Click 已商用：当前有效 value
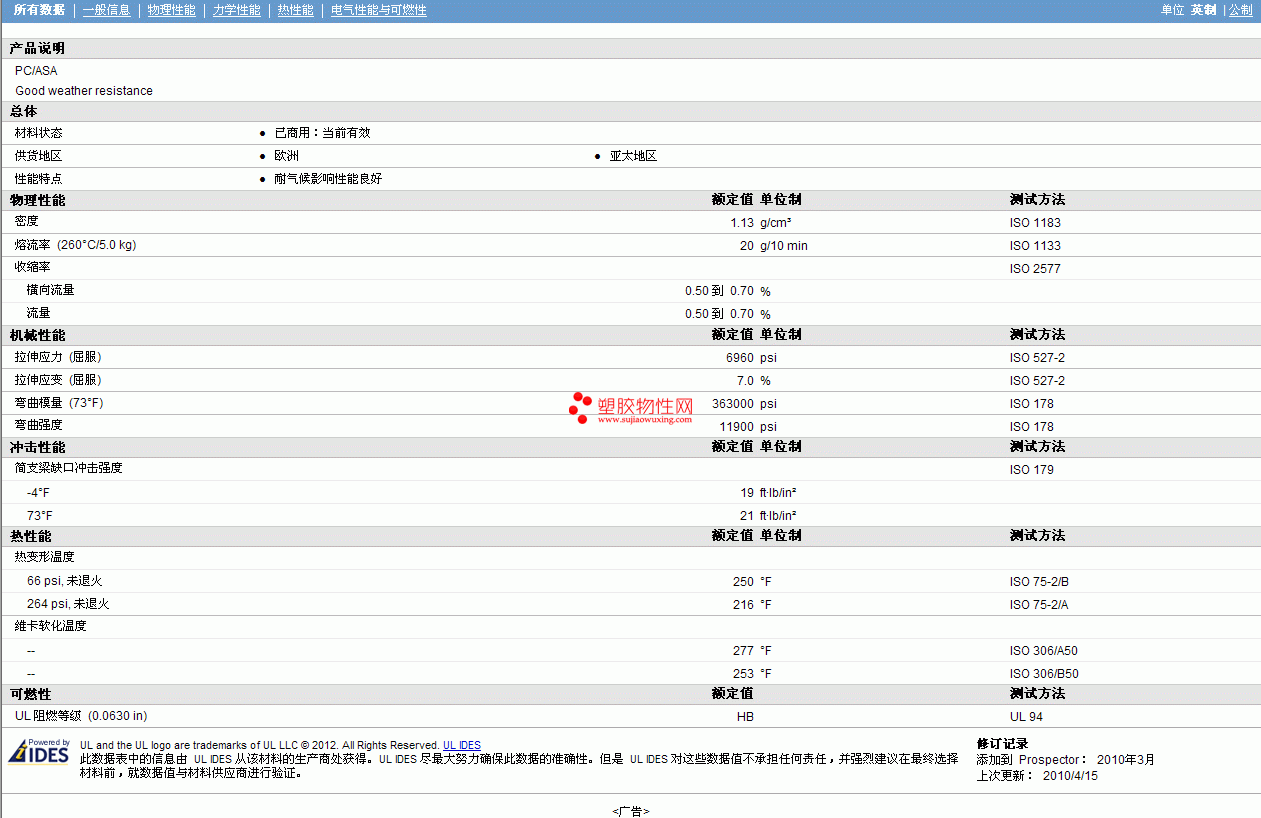1261x818 pixels. 322,133
